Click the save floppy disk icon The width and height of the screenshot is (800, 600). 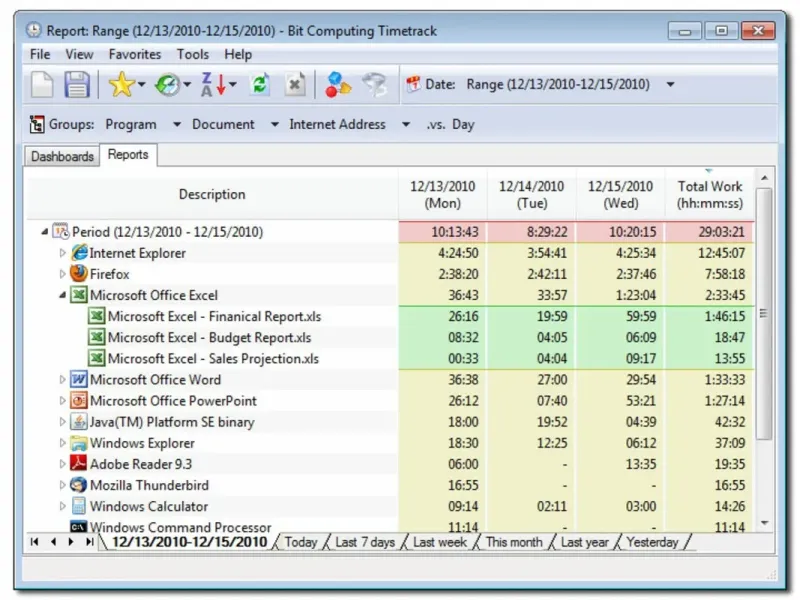[77, 85]
